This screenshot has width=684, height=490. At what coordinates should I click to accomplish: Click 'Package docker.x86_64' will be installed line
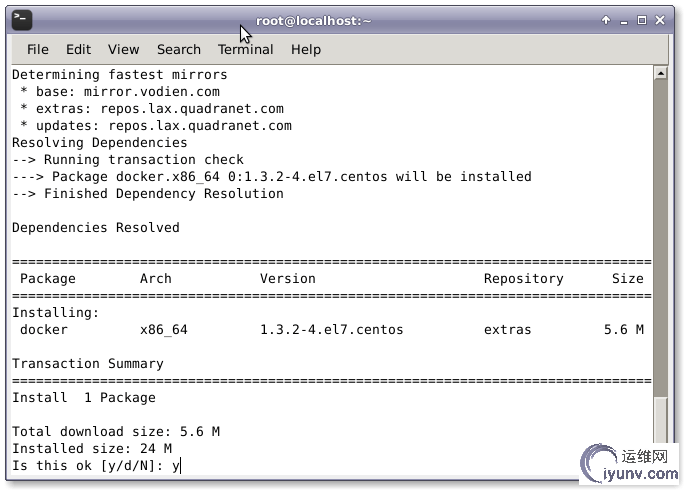tap(272, 177)
